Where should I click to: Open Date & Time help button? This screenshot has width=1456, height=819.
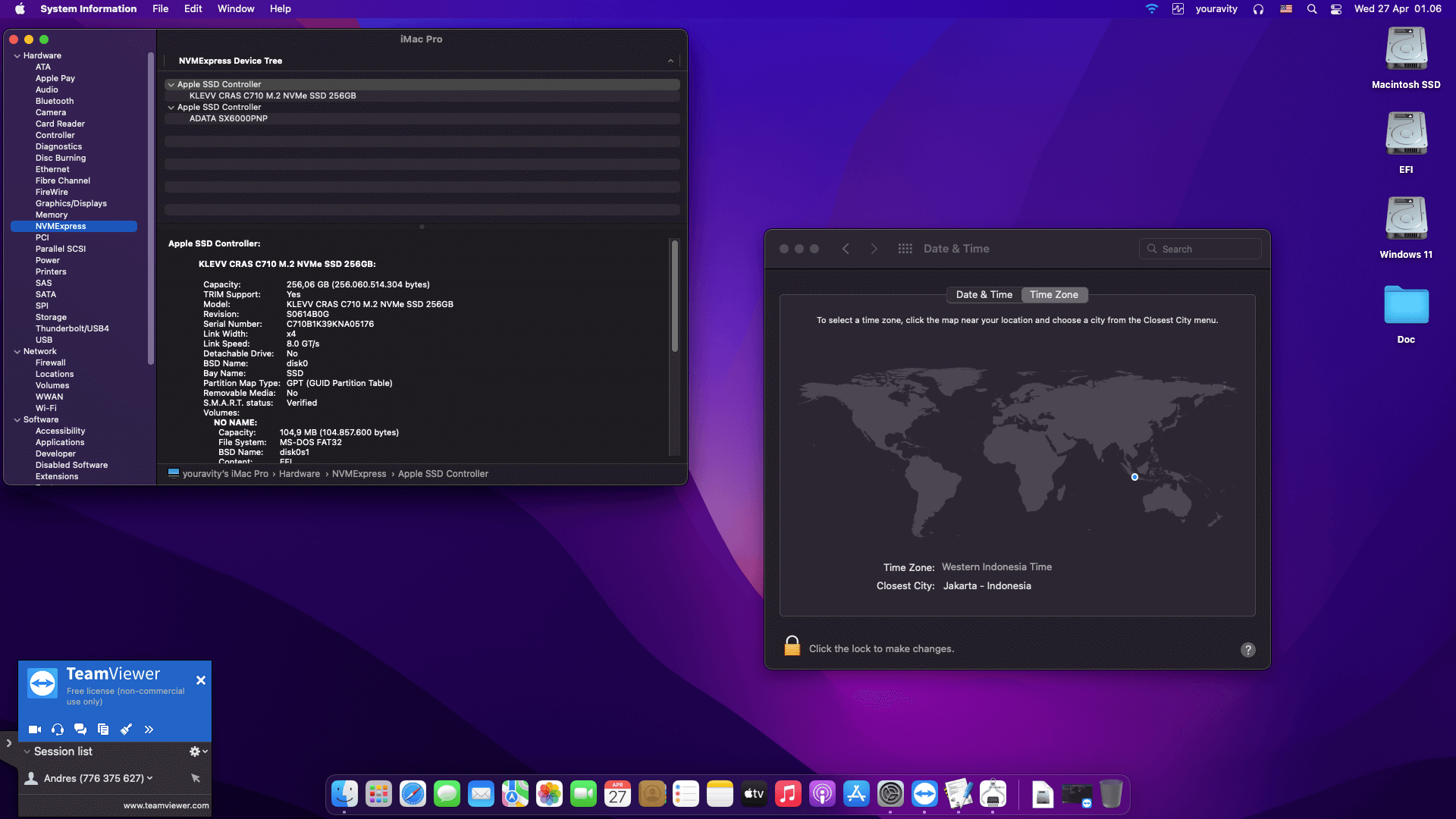click(1247, 650)
